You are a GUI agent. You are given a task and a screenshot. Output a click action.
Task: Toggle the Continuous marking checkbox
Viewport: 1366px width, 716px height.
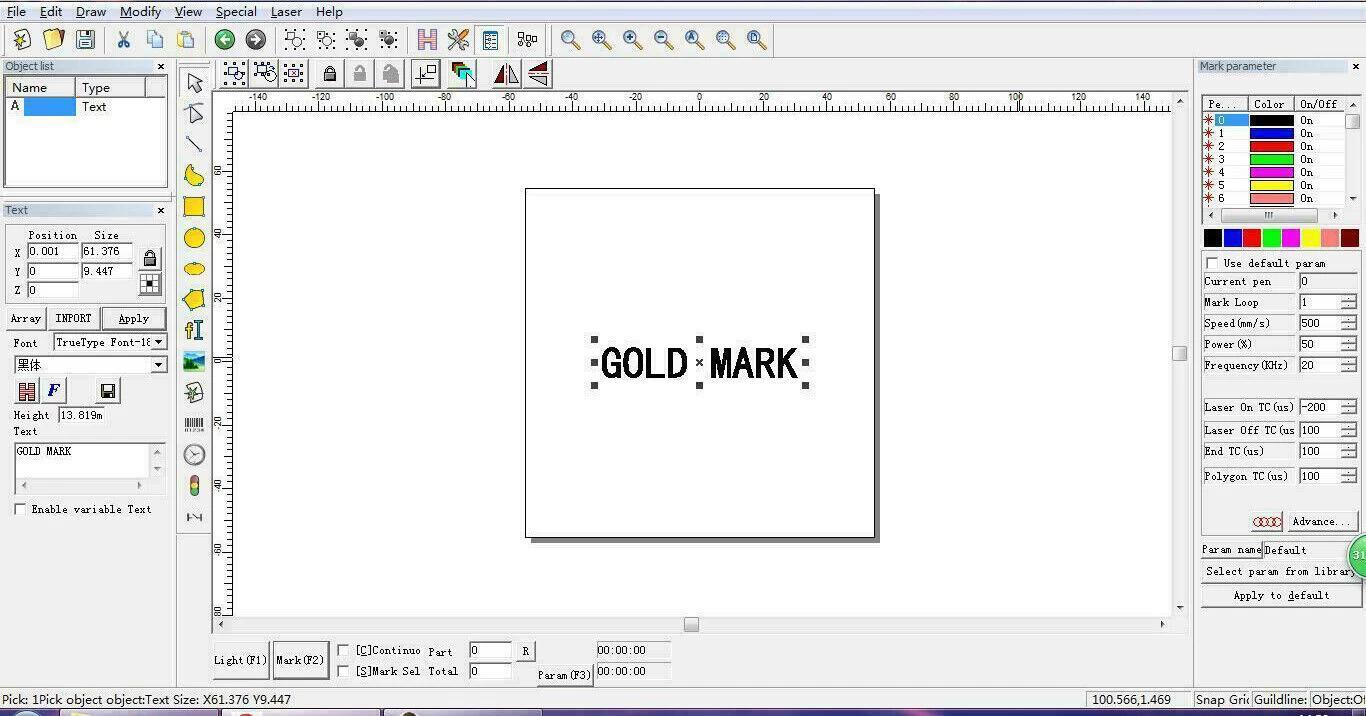(x=343, y=651)
